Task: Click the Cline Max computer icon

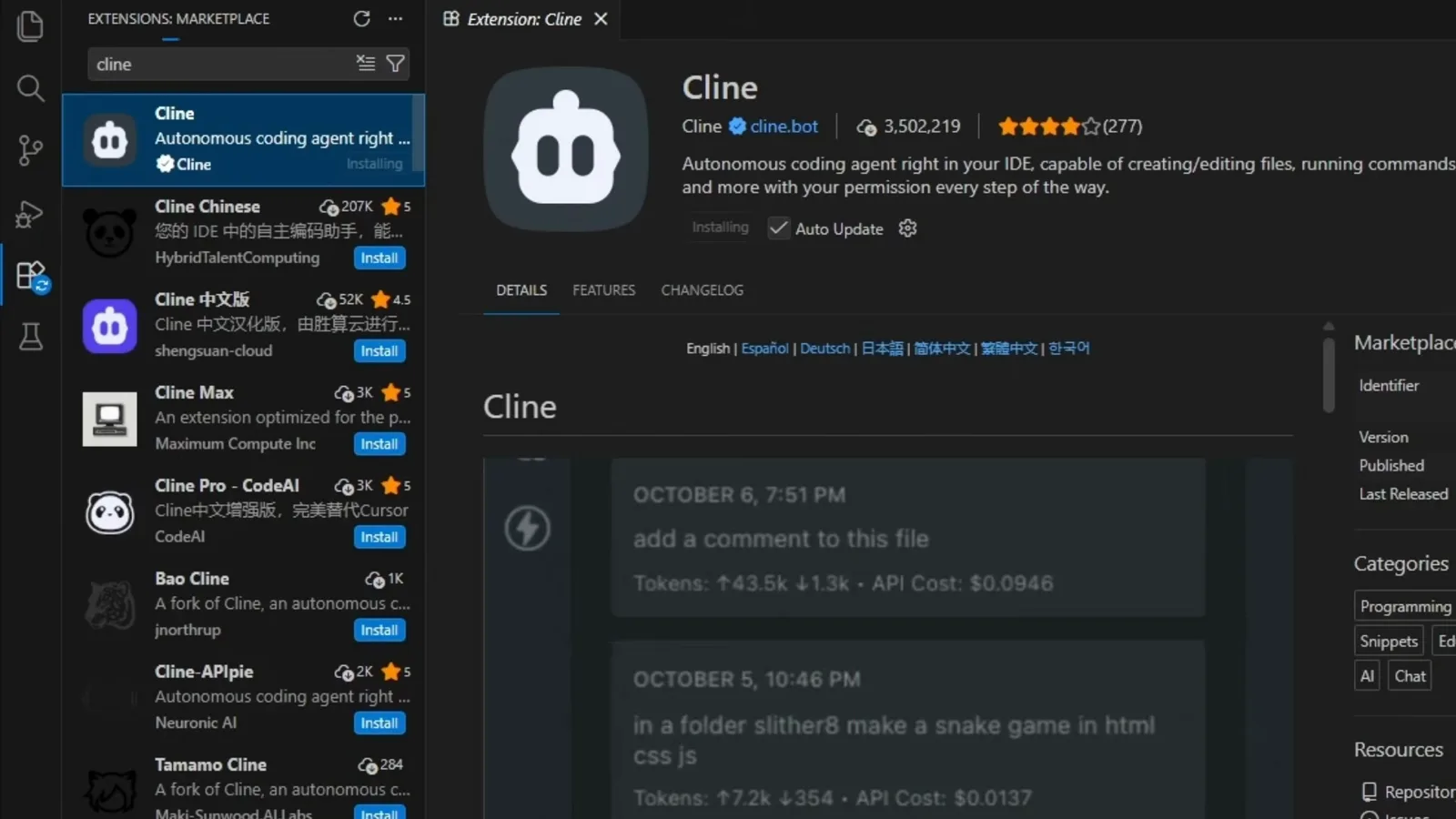Action: coord(110,419)
